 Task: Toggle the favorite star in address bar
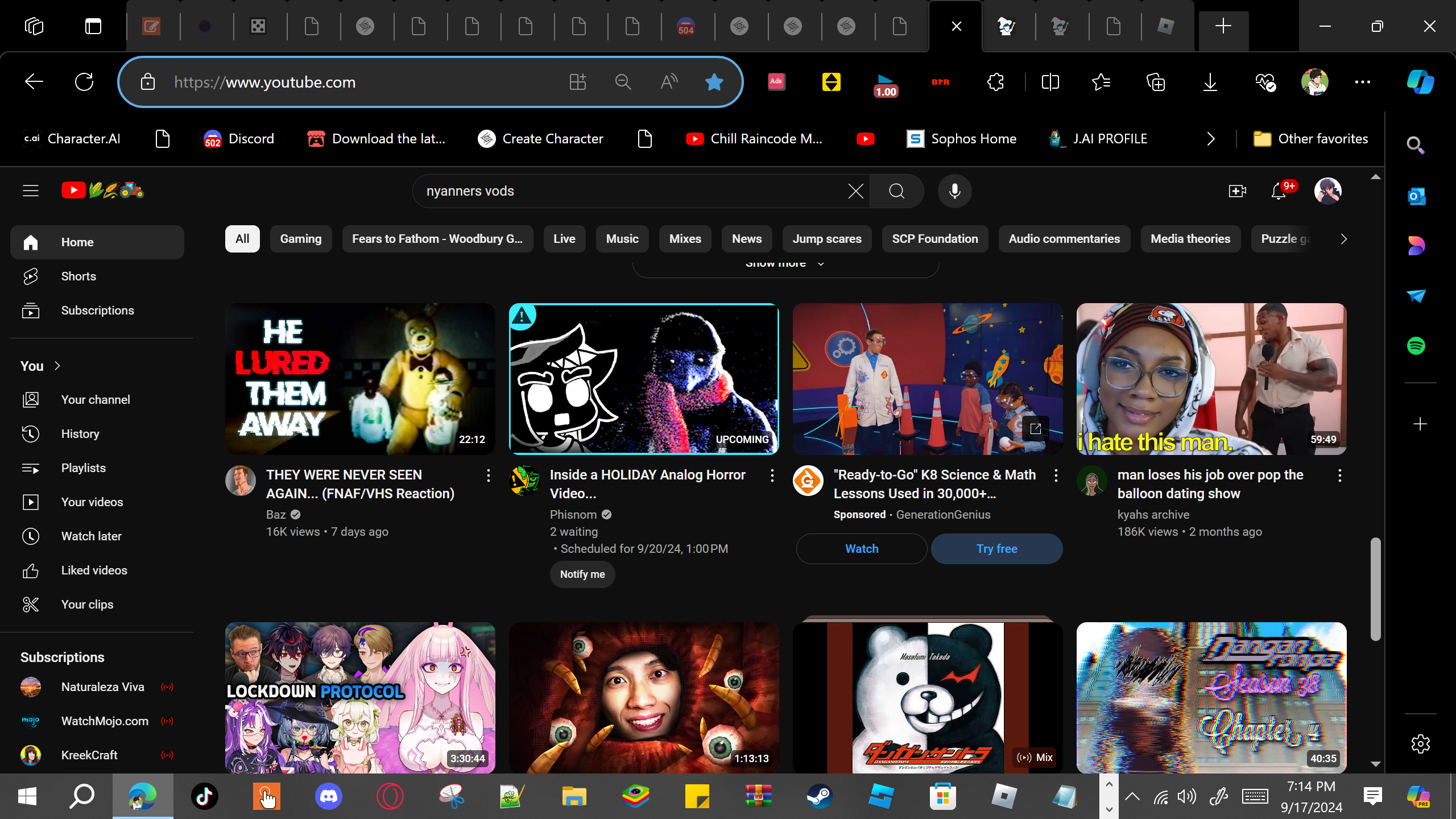coord(714,82)
